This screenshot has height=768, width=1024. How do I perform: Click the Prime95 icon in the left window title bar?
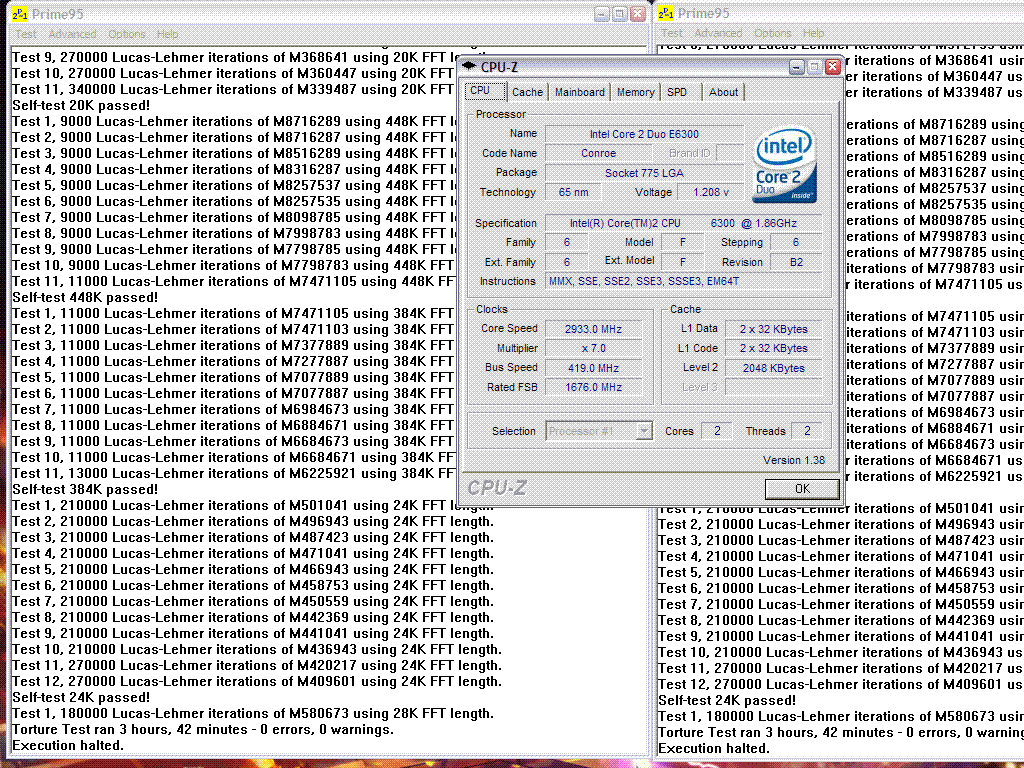click(20, 14)
